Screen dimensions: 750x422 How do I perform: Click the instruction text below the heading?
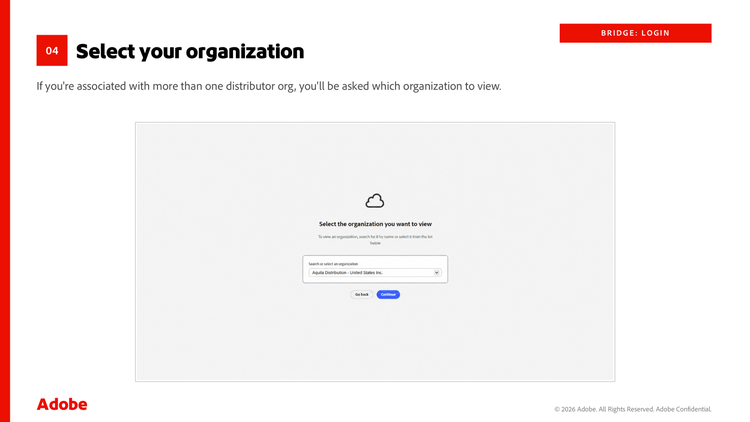point(375,240)
